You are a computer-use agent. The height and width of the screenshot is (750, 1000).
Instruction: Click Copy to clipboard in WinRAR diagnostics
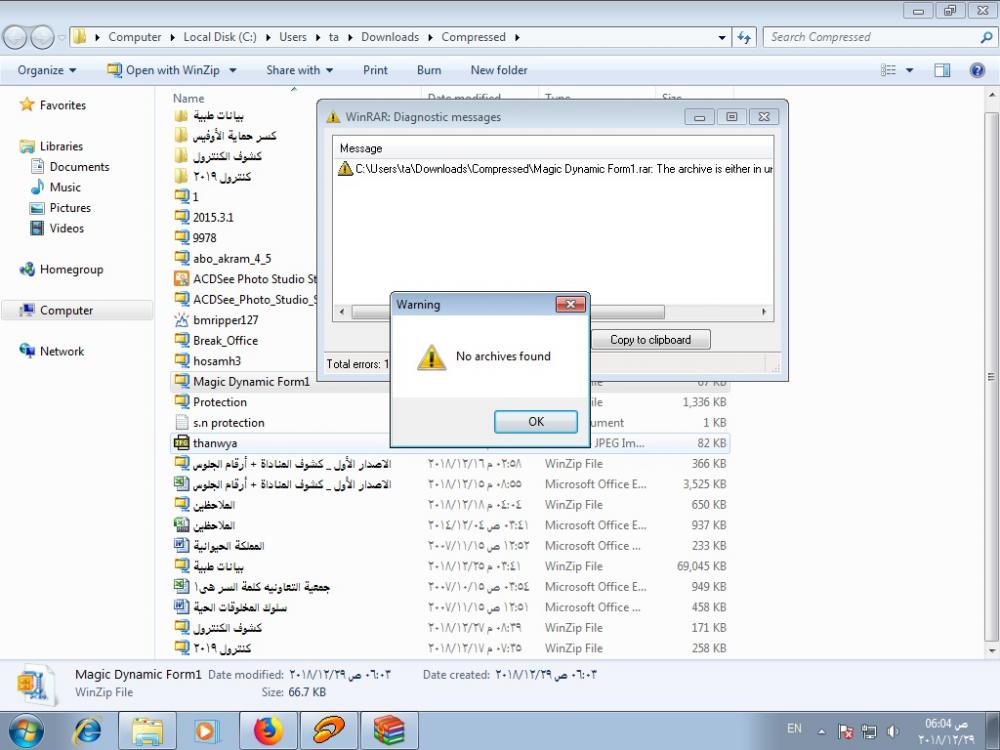[650, 340]
